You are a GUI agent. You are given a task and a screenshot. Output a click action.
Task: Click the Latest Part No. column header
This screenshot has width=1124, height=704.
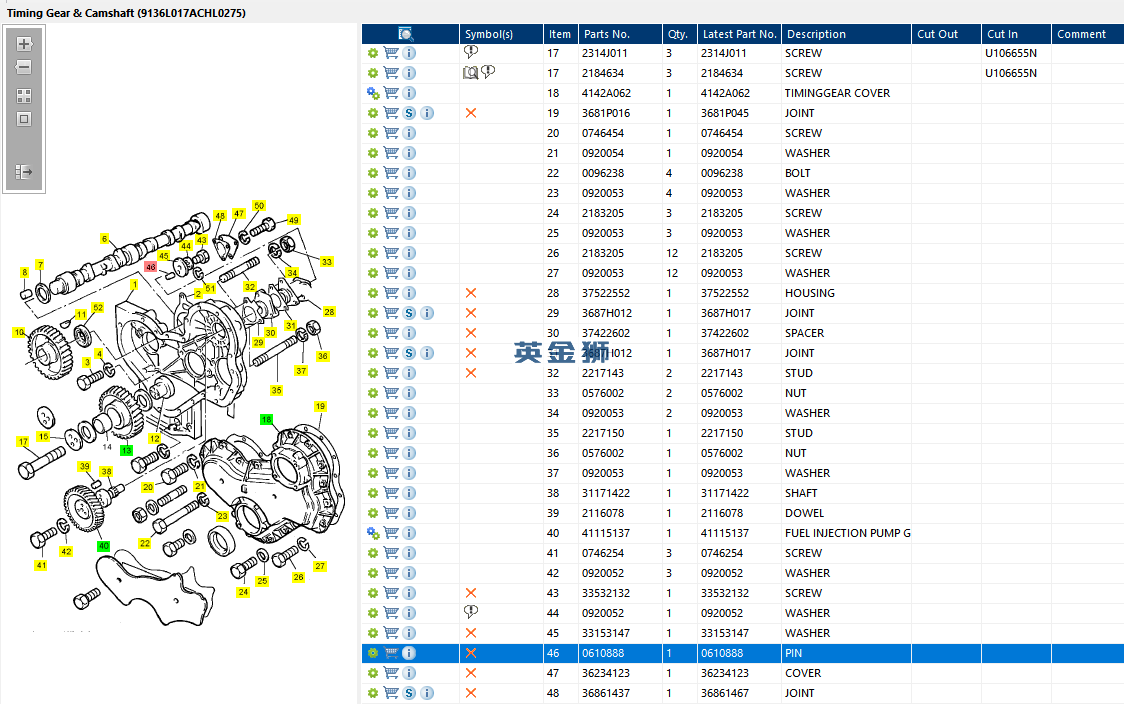click(739, 34)
